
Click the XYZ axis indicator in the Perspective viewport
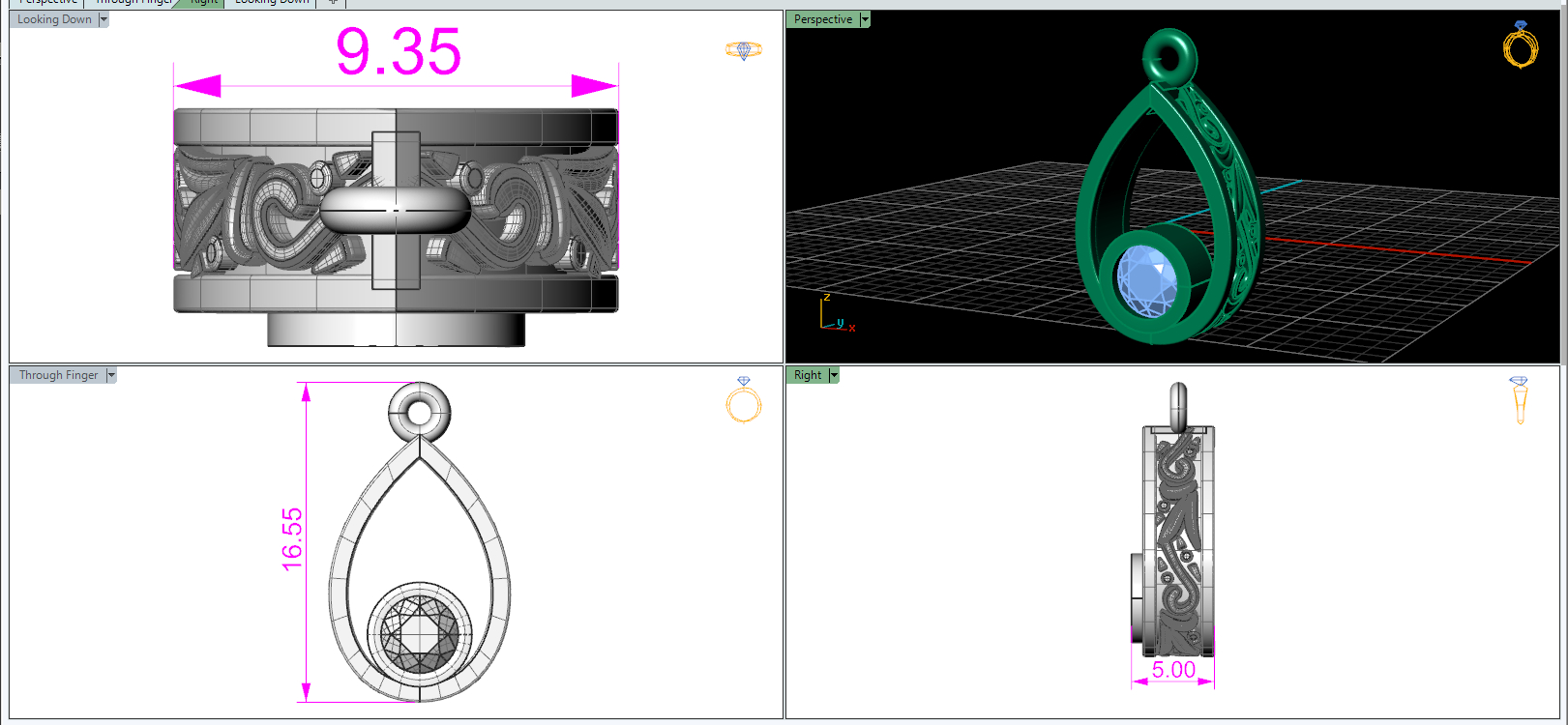click(x=838, y=313)
